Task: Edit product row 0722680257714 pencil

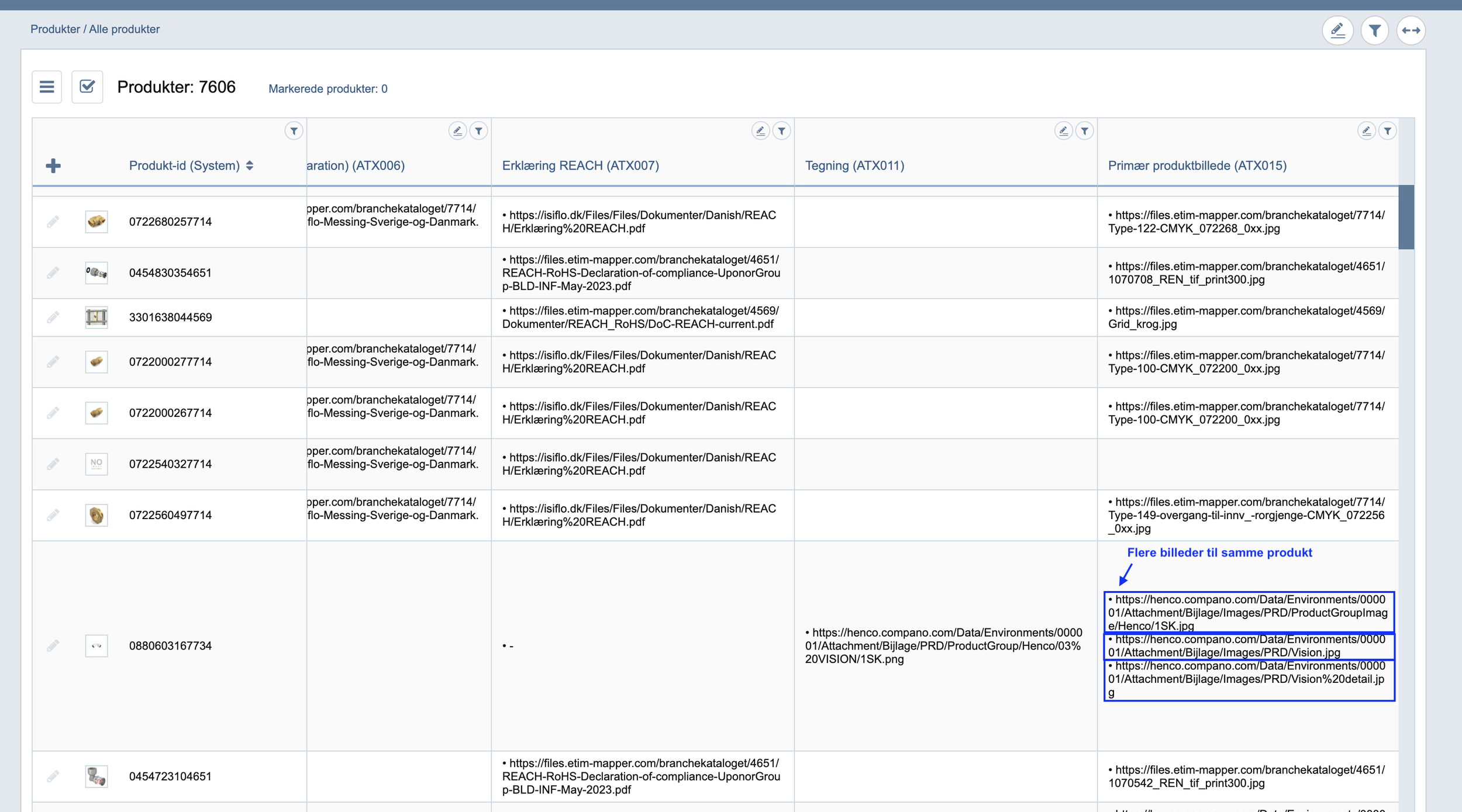Action: 53,222
